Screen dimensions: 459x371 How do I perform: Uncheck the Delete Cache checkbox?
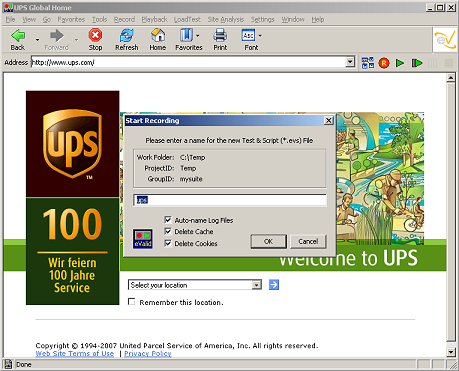[168, 231]
